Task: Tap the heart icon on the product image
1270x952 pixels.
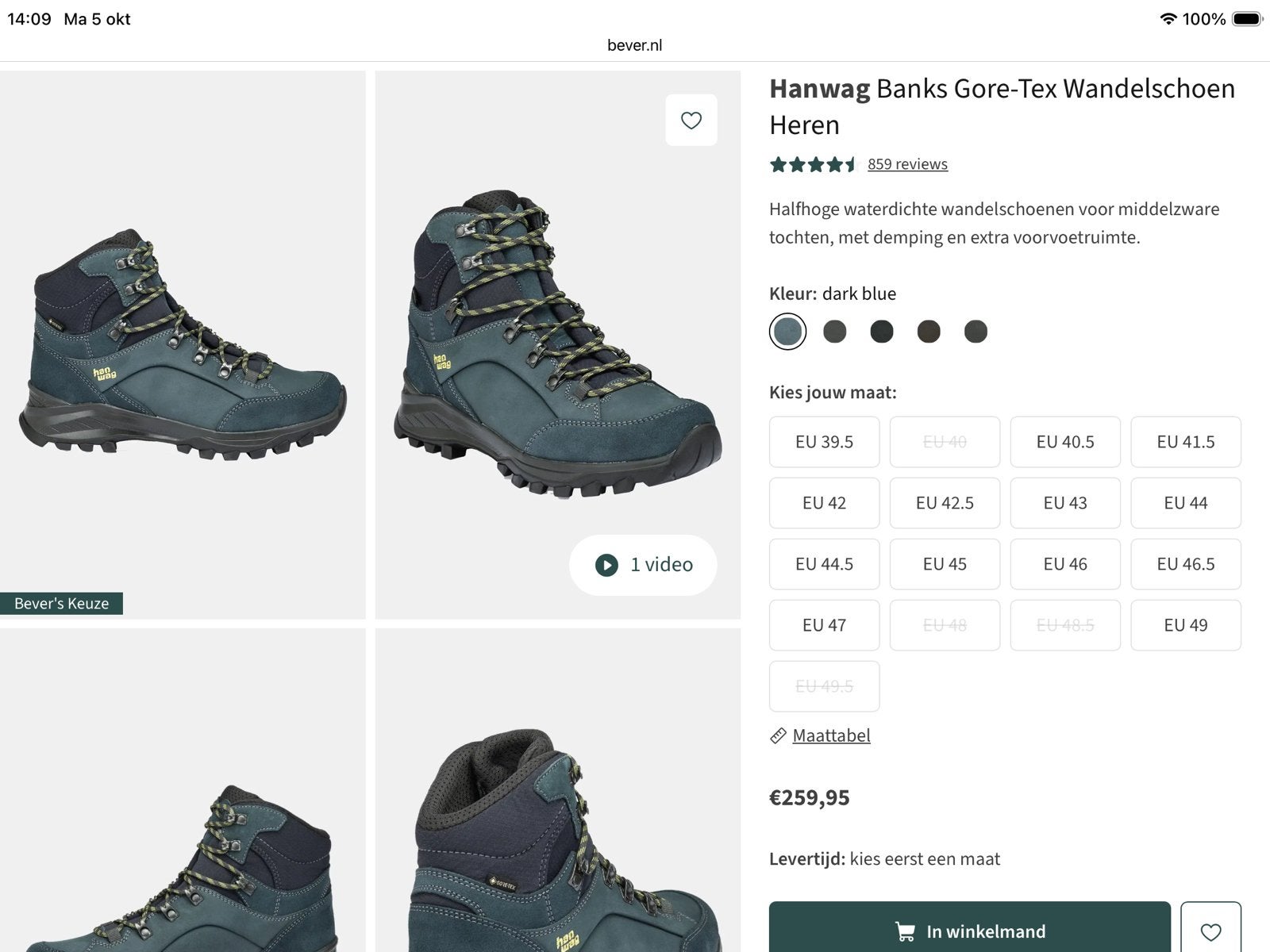Action: click(x=691, y=120)
